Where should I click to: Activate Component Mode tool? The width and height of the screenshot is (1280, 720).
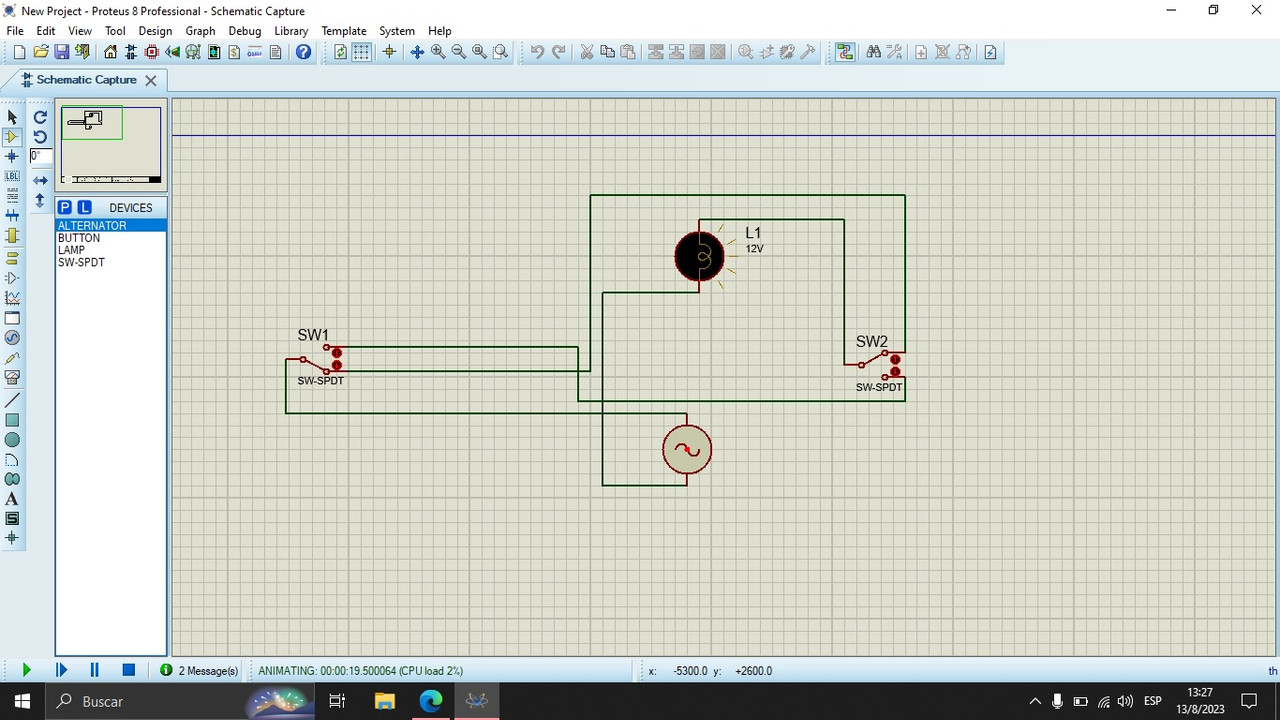click(12, 137)
